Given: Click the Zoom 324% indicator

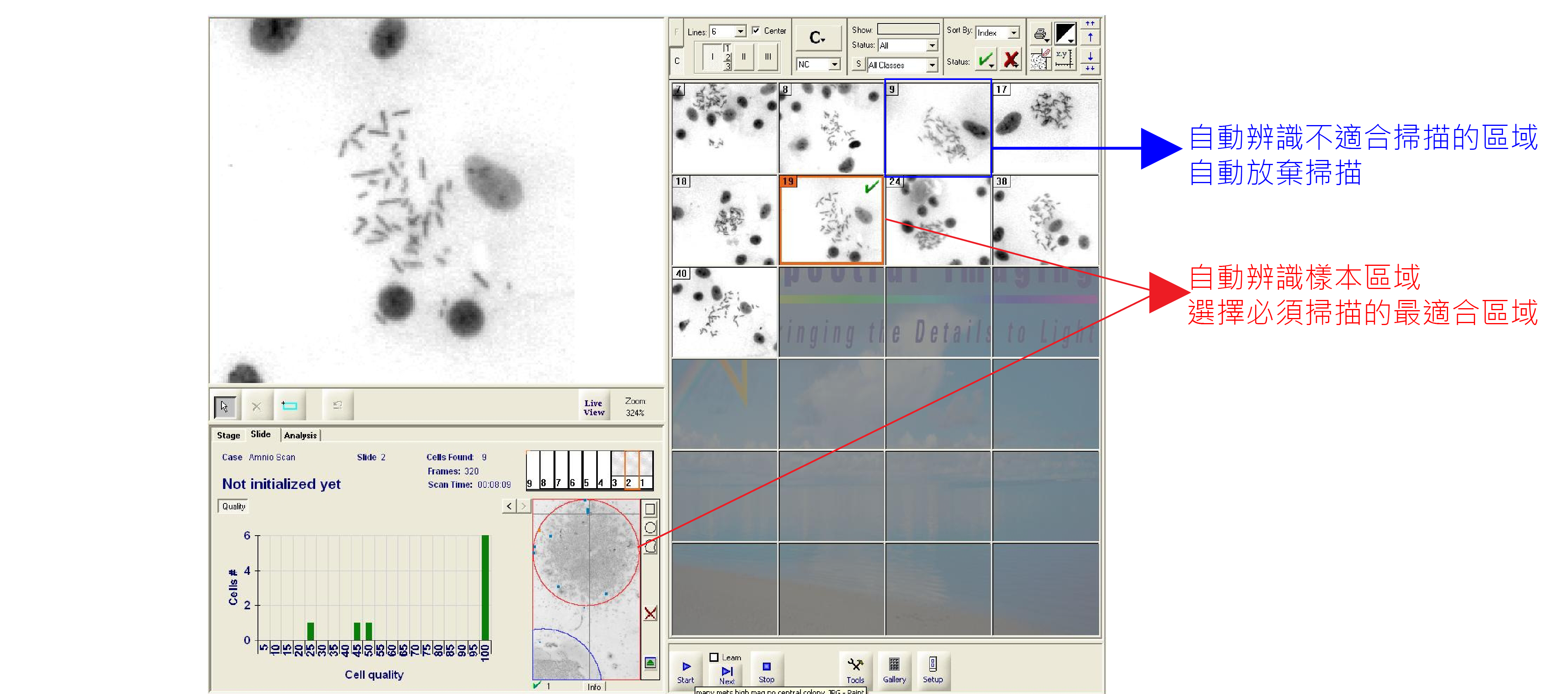Looking at the screenshot, I should click(x=635, y=407).
